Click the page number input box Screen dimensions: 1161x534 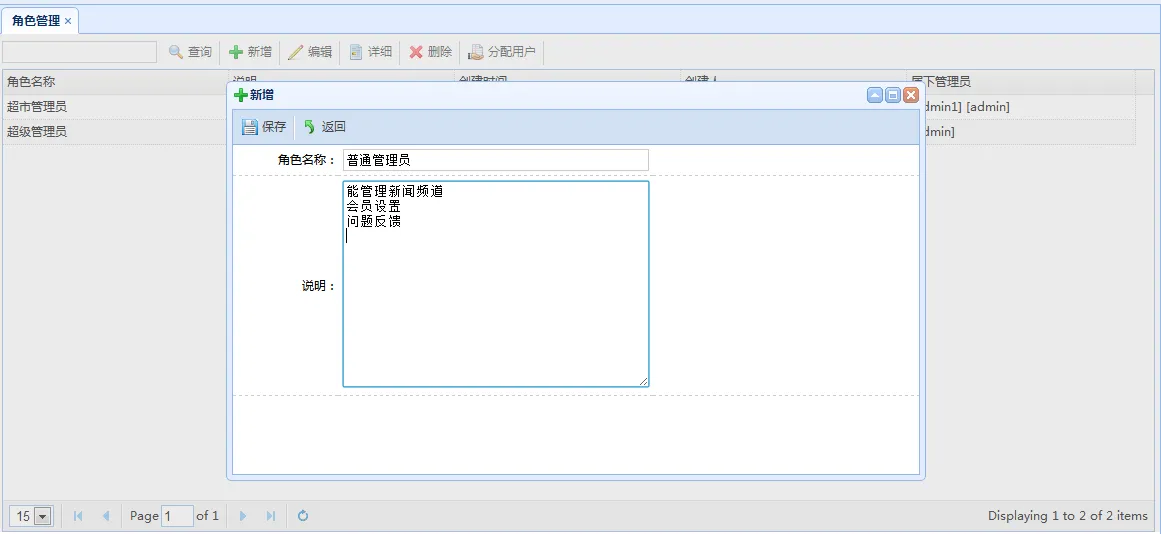[177, 516]
